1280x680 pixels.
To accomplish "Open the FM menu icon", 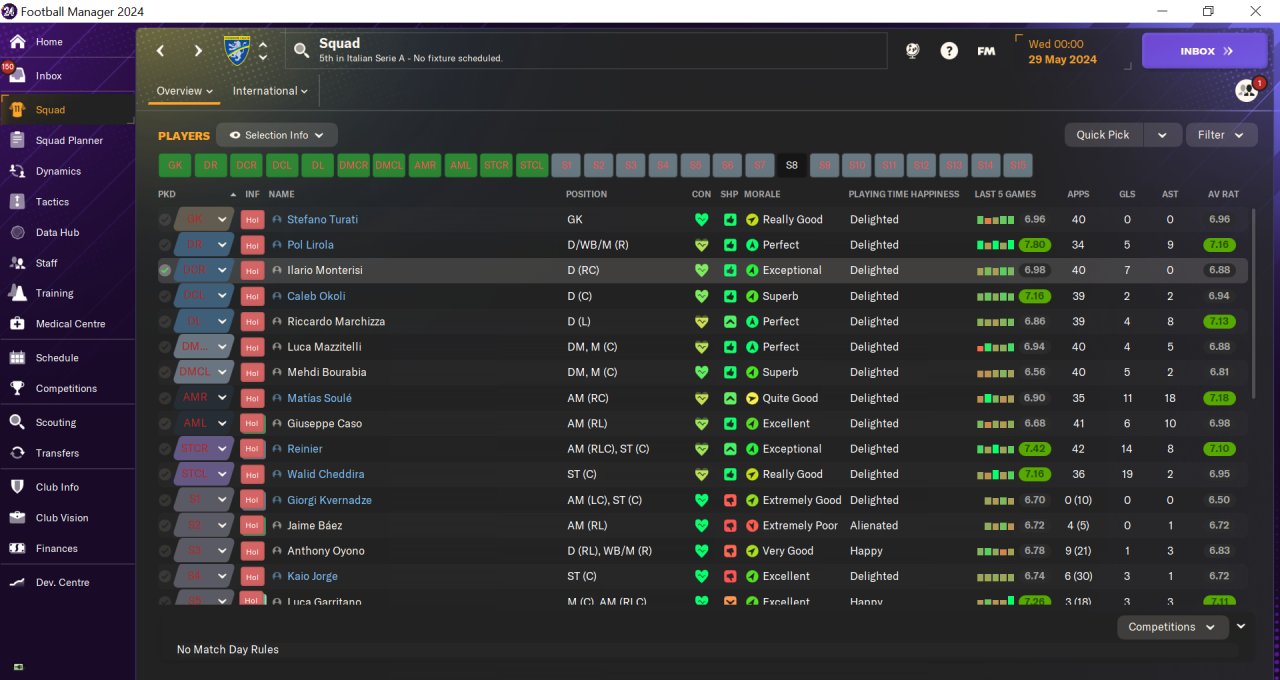I will 986,51.
